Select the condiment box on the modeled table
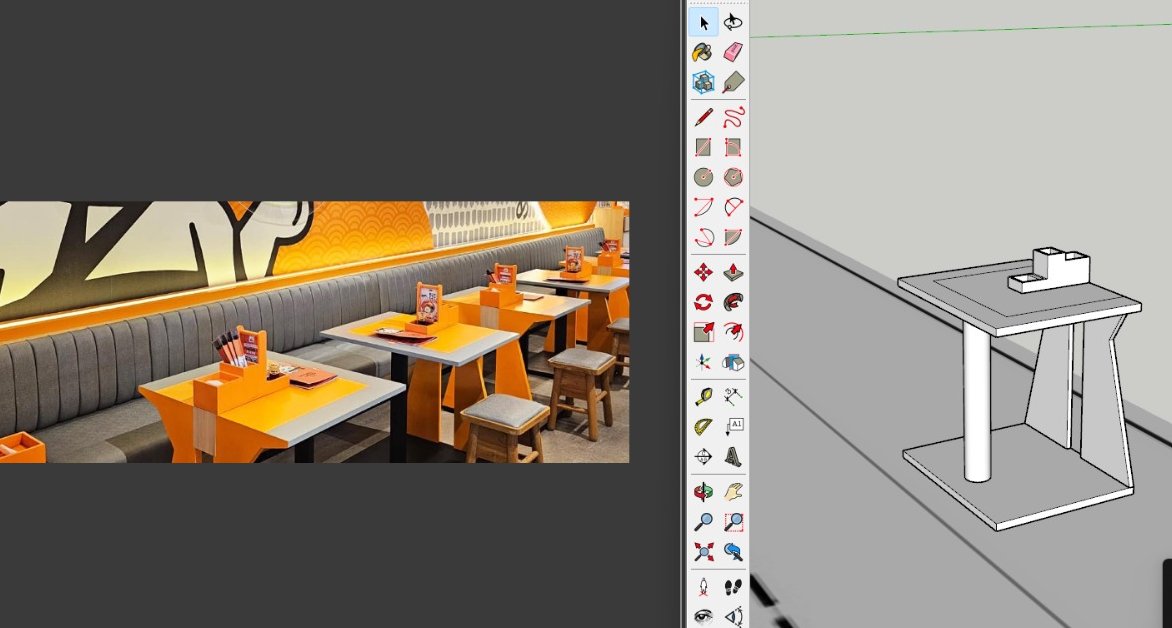Image resolution: width=1172 pixels, height=628 pixels. (x=1049, y=271)
